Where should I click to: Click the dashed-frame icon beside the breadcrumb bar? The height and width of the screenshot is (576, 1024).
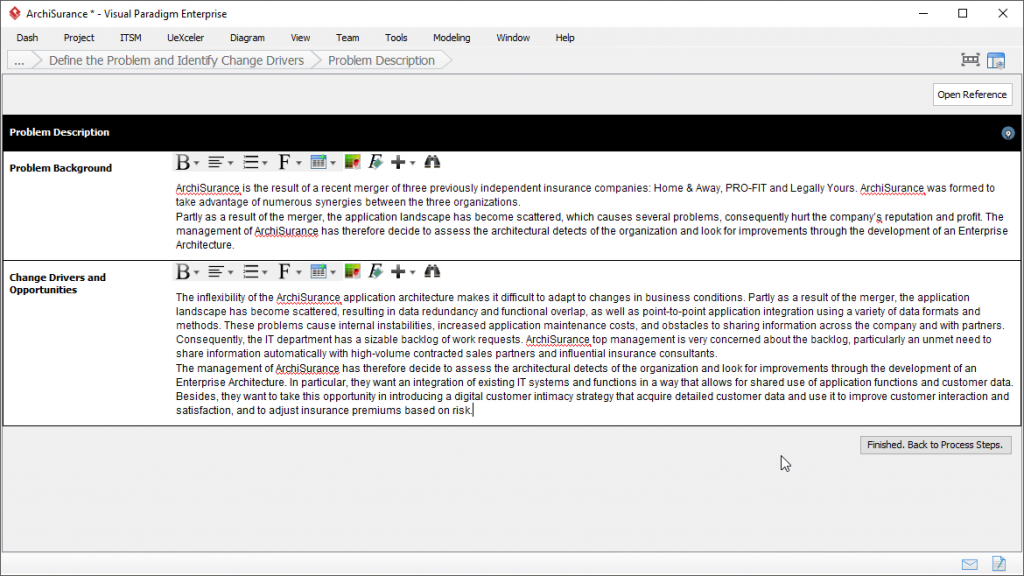(x=970, y=60)
